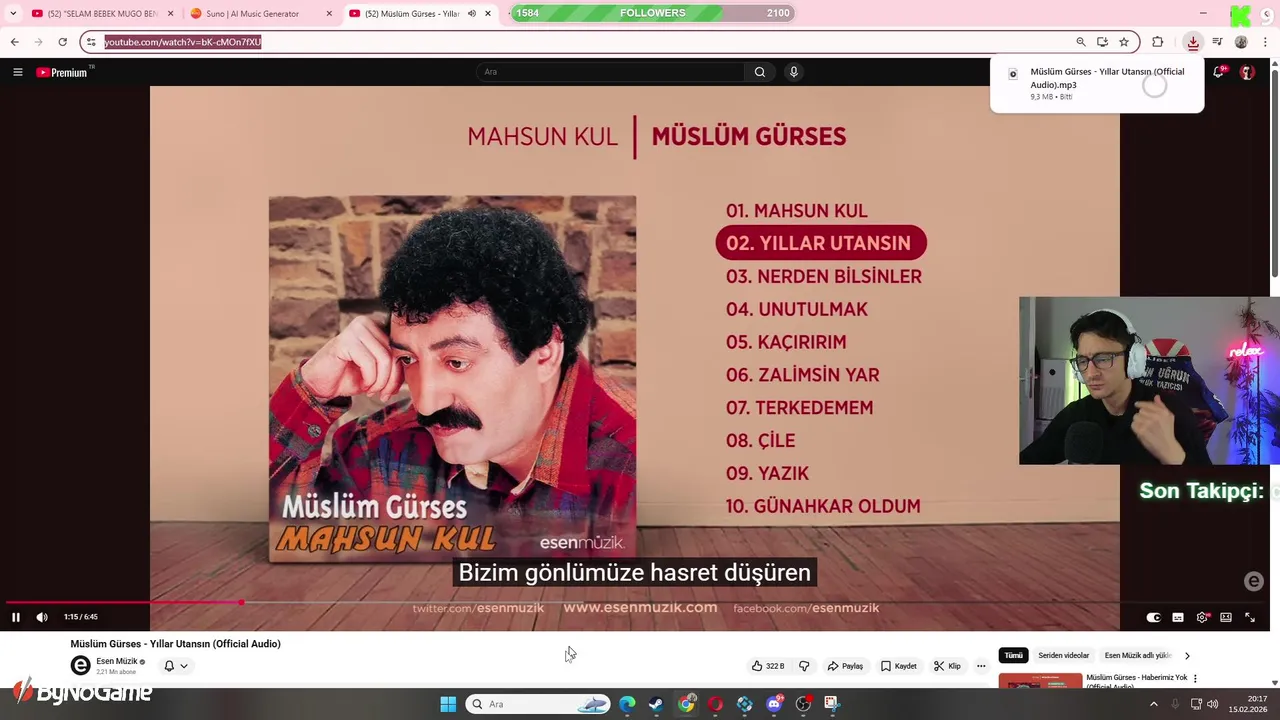
Task: Go to YouTube Premium home logo
Action: pyautogui.click(x=63, y=72)
